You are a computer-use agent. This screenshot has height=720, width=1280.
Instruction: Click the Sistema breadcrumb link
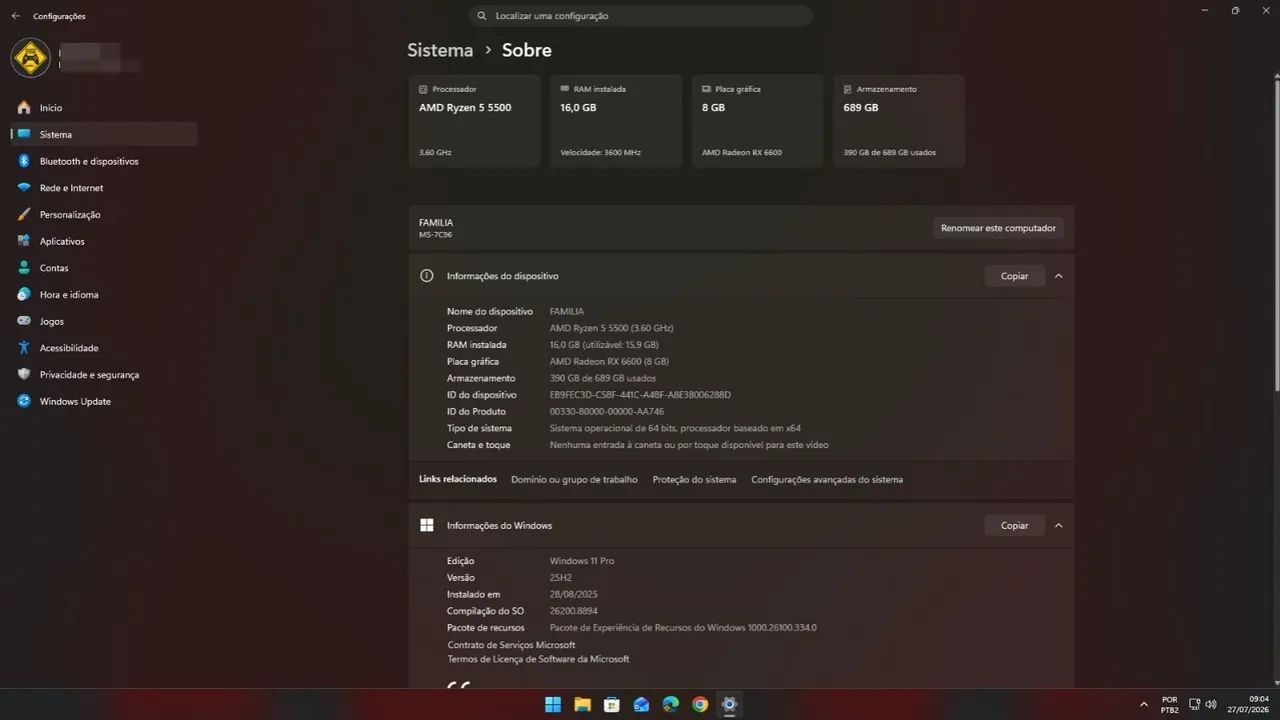(x=440, y=50)
